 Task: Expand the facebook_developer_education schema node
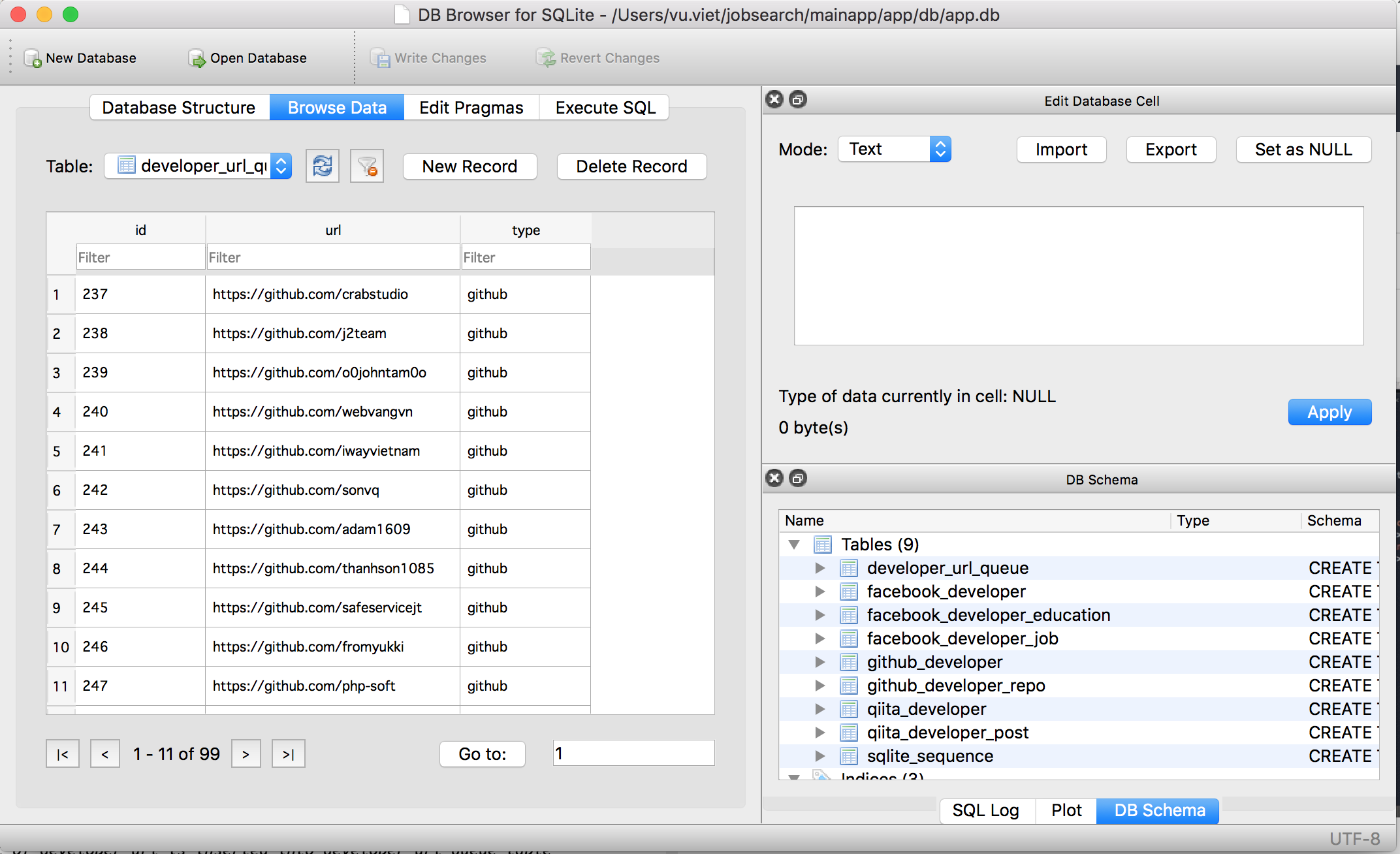(x=819, y=615)
